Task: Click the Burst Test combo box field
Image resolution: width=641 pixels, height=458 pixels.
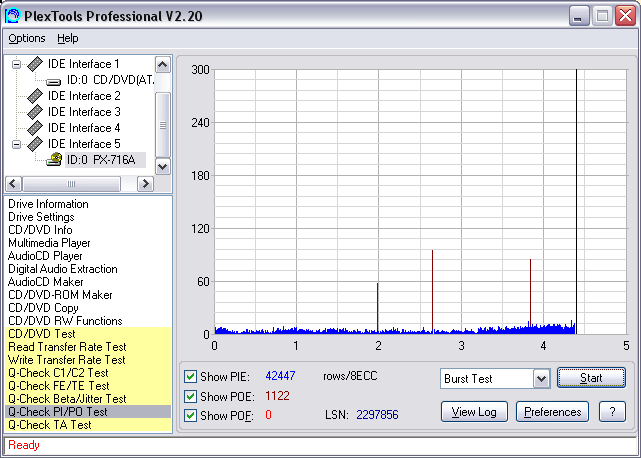Action: pos(495,379)
